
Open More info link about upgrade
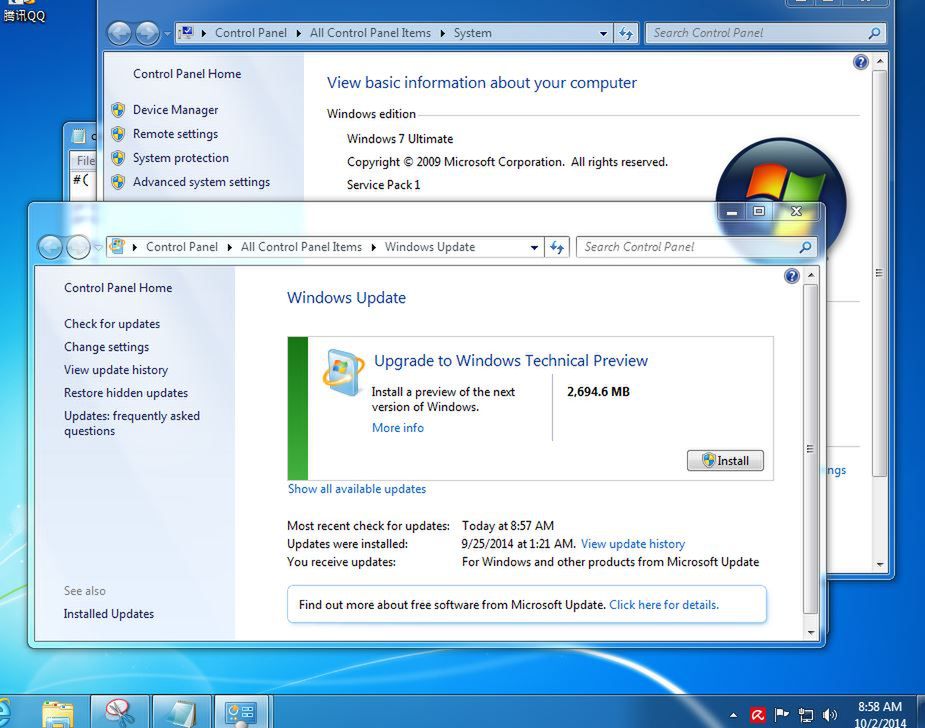click(398, 428)
